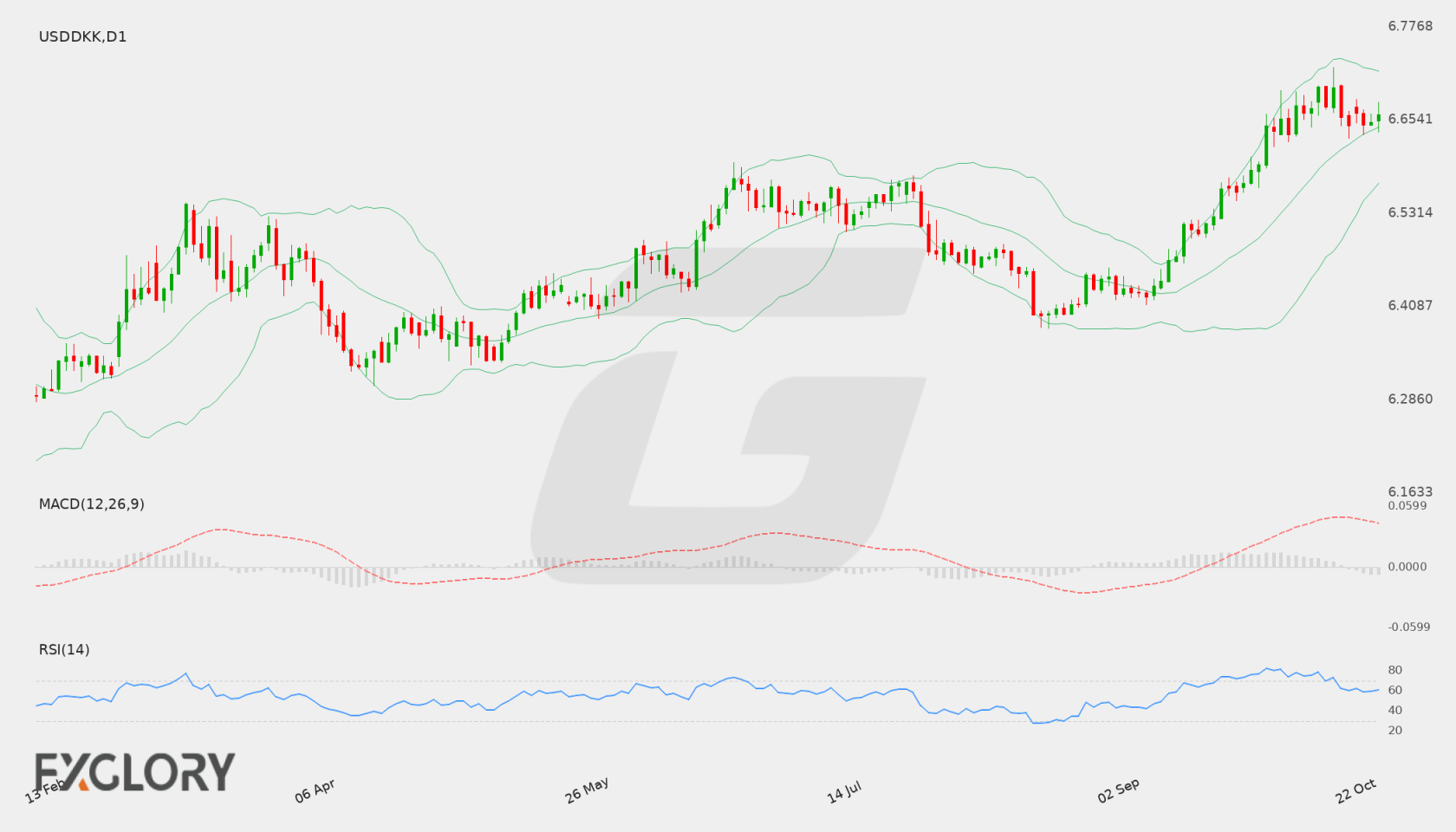Viewport: 1456px width, 832px height.
Task: Click the 13 Feb date label
Action: [x=45, y=790]
